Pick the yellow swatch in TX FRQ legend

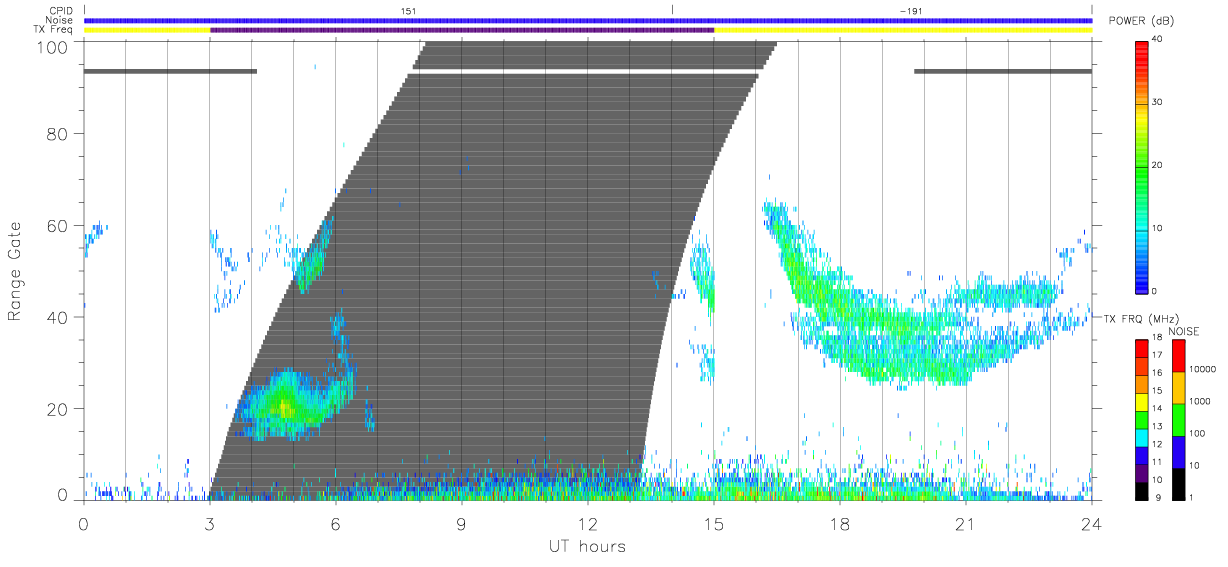[1142, 401]
